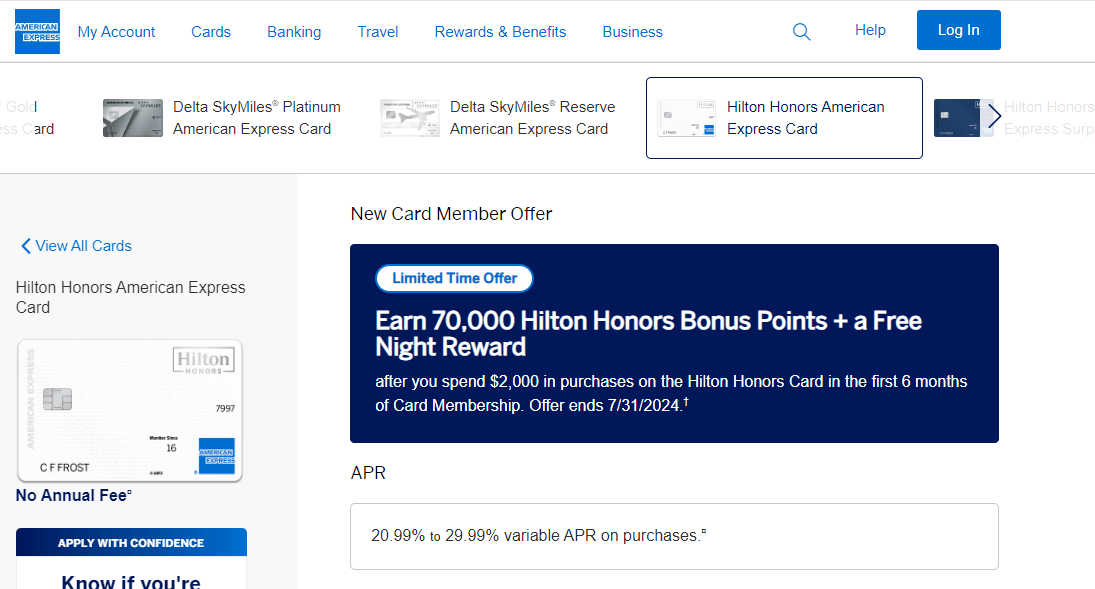
Task: Open the Business menu
Action: click(632, 31)
